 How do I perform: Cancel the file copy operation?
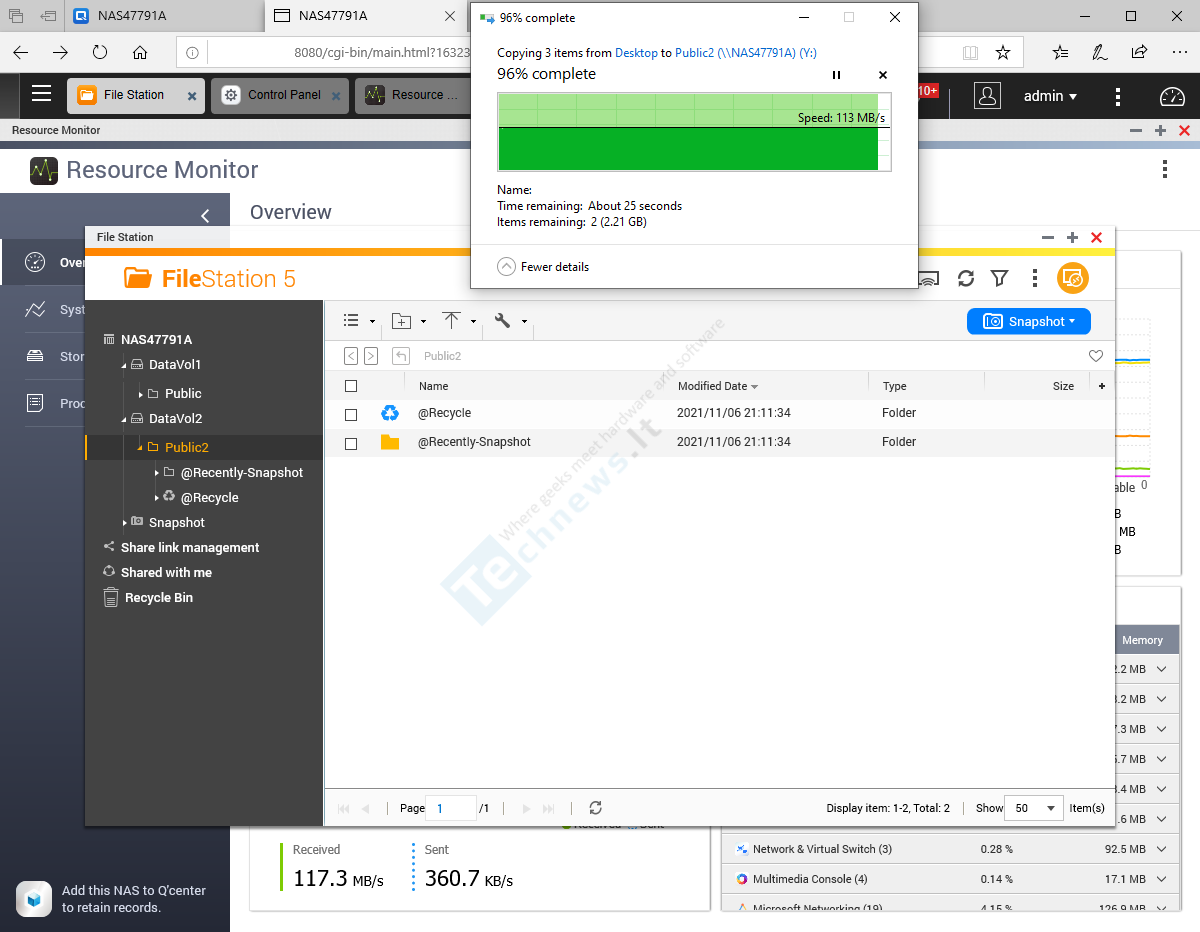(x=883, y=75)
